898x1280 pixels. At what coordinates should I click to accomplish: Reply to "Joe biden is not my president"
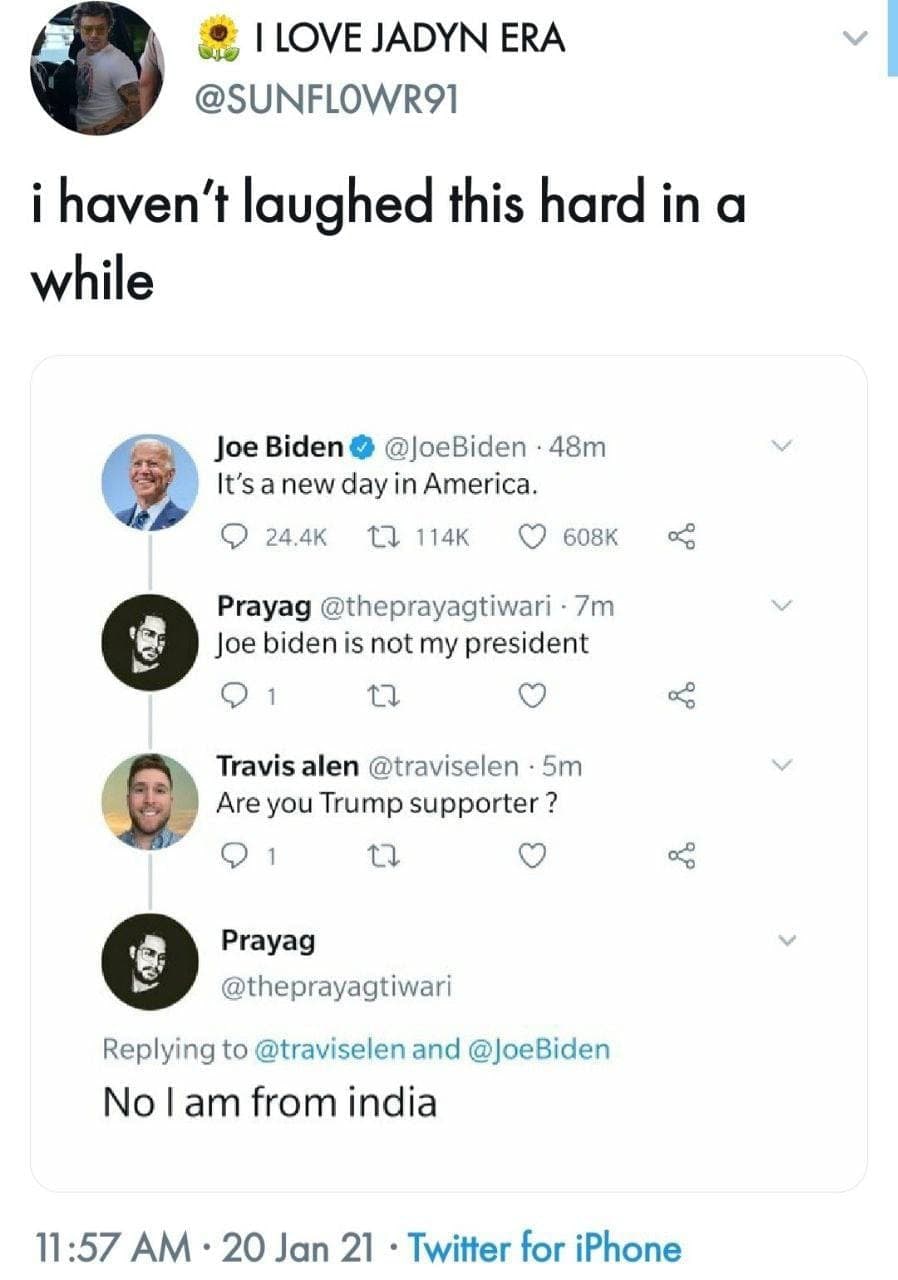coord(231,697)
